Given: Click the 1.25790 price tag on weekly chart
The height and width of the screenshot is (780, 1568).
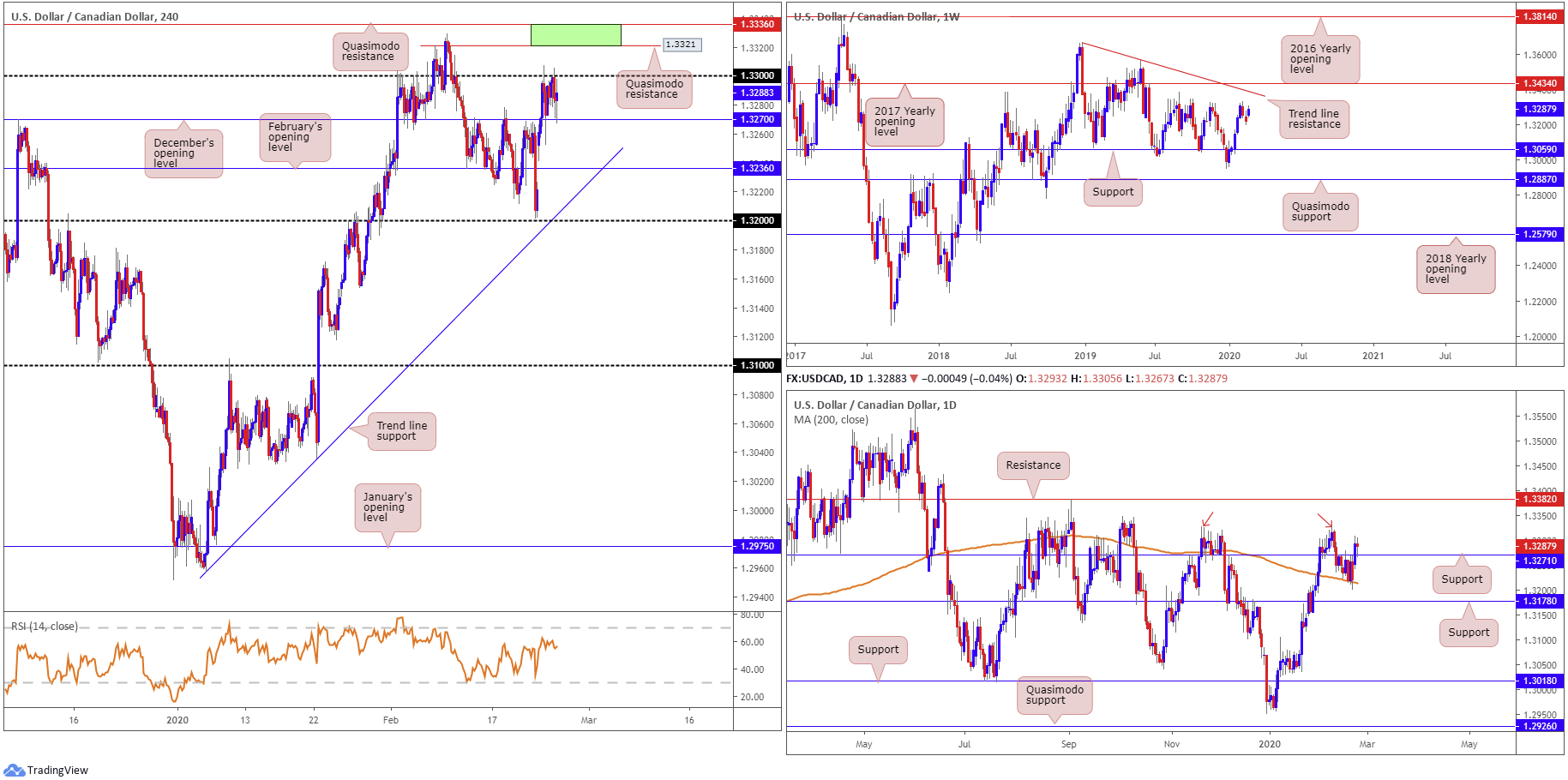Looking at the screenshot, I should (x=1540, y=234).
